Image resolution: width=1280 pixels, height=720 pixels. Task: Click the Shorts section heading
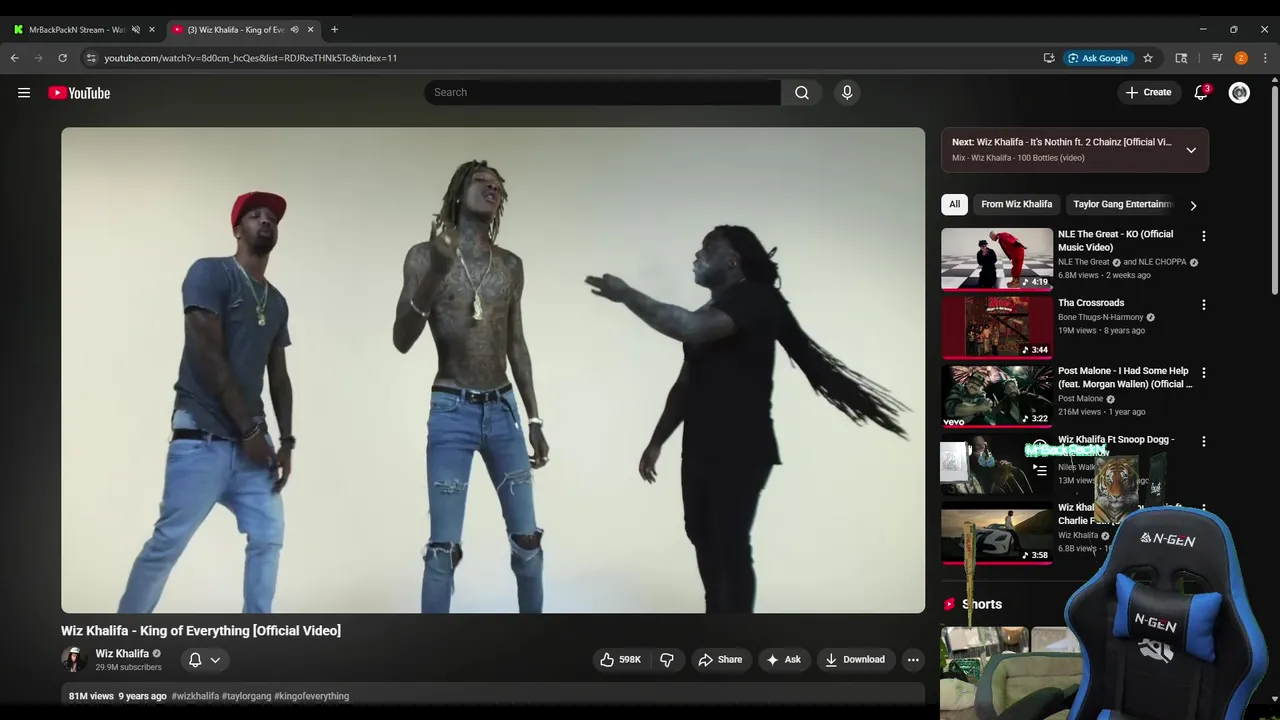pos(982,604)
